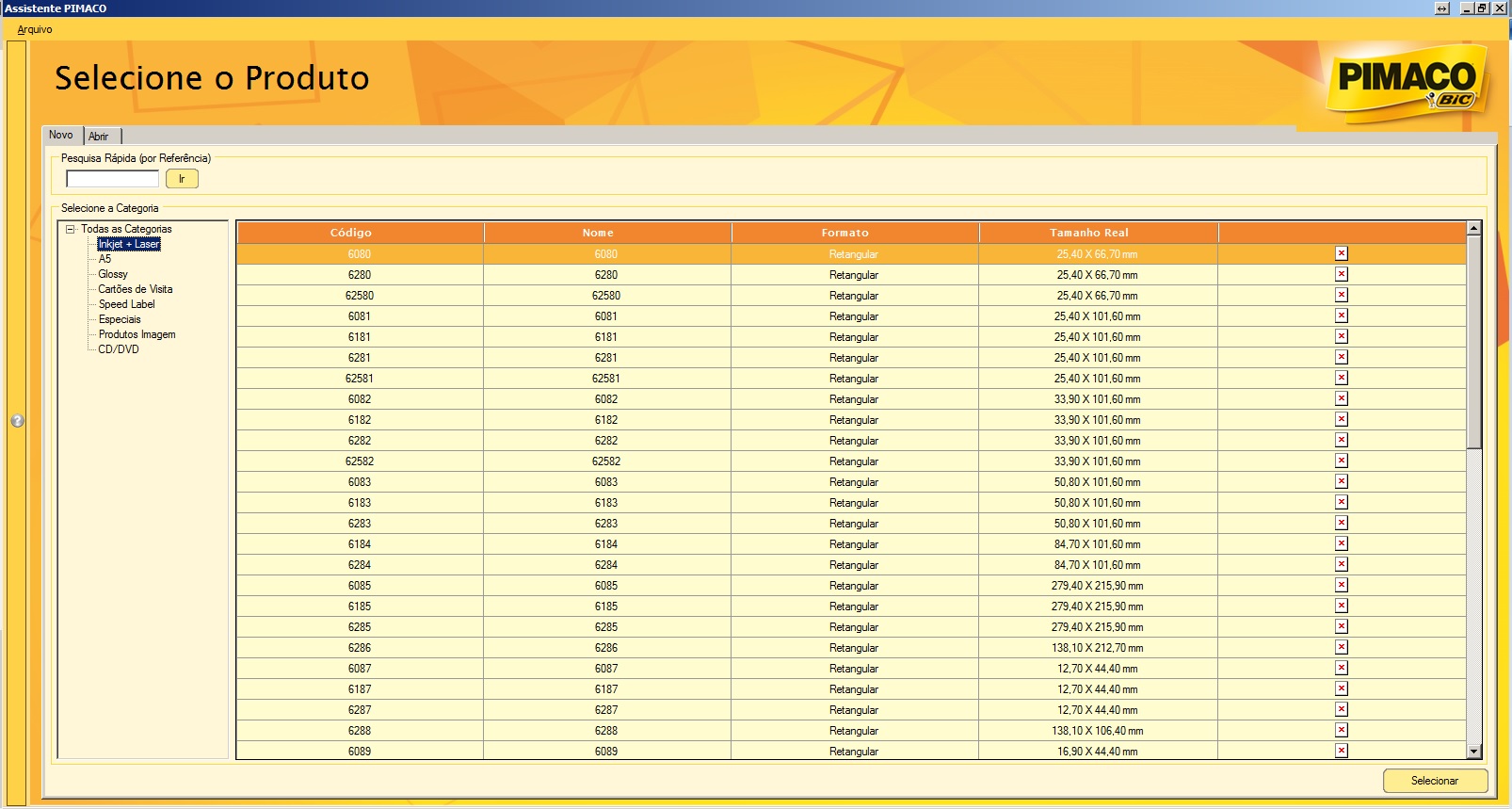Image resolution: width=1512 pixels, height=809 pixels.
Task: Select the size cell 16,90 X 44,40 mm
Action: pos(1098,752)
